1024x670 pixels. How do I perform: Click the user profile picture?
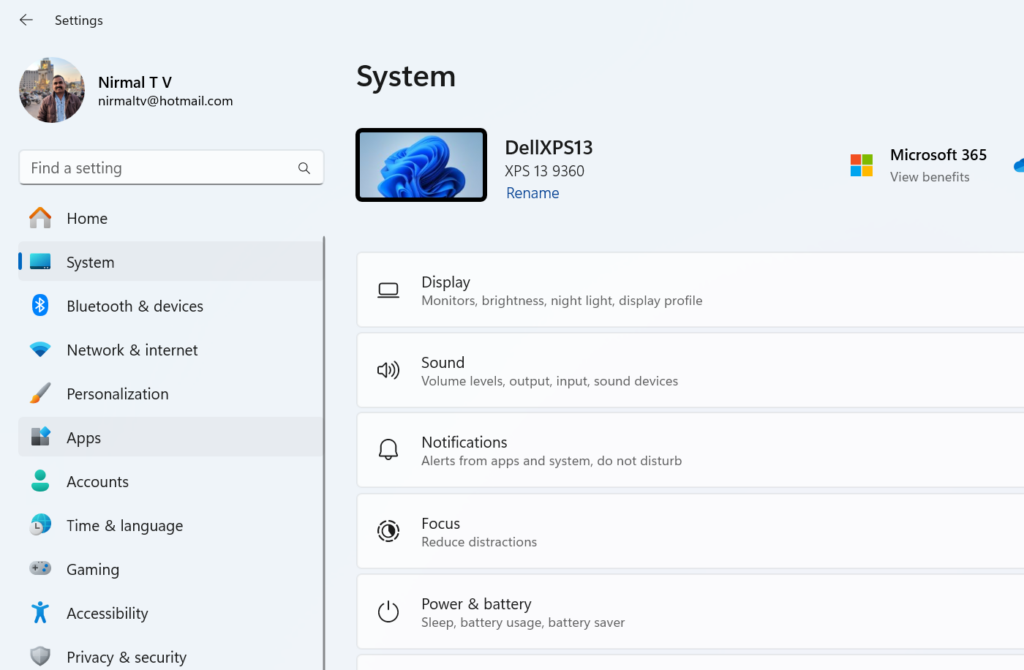52,89
